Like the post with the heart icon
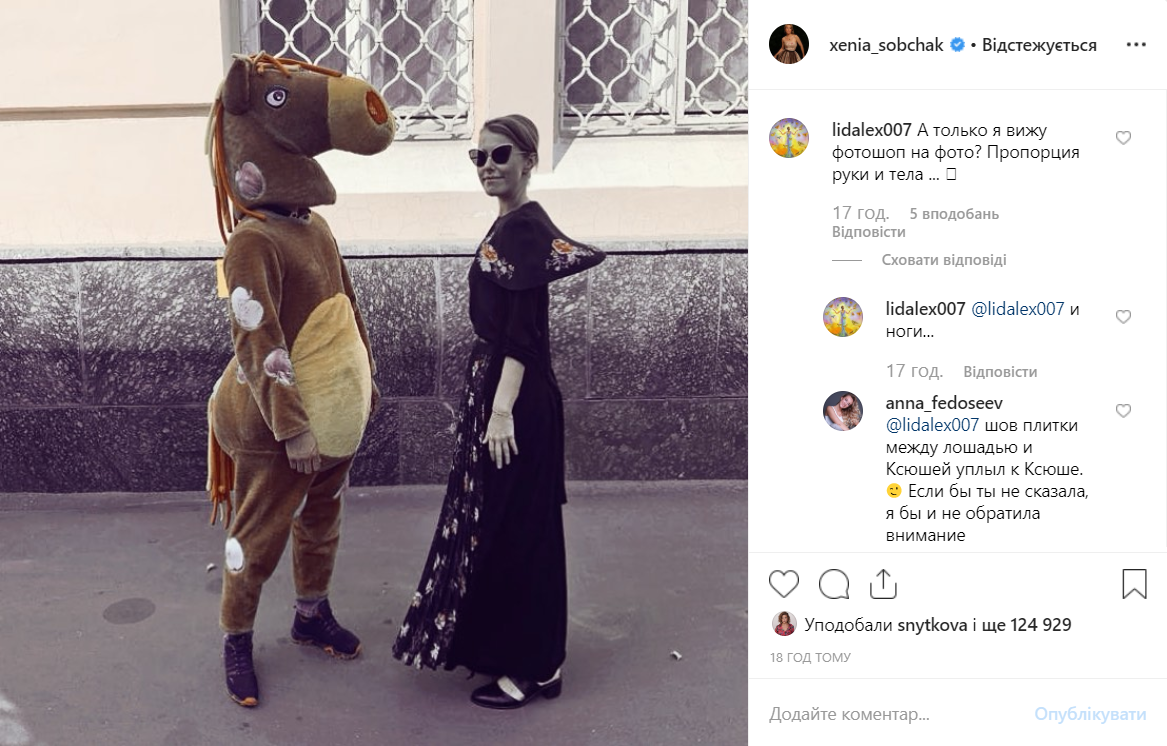 (784, 584)
